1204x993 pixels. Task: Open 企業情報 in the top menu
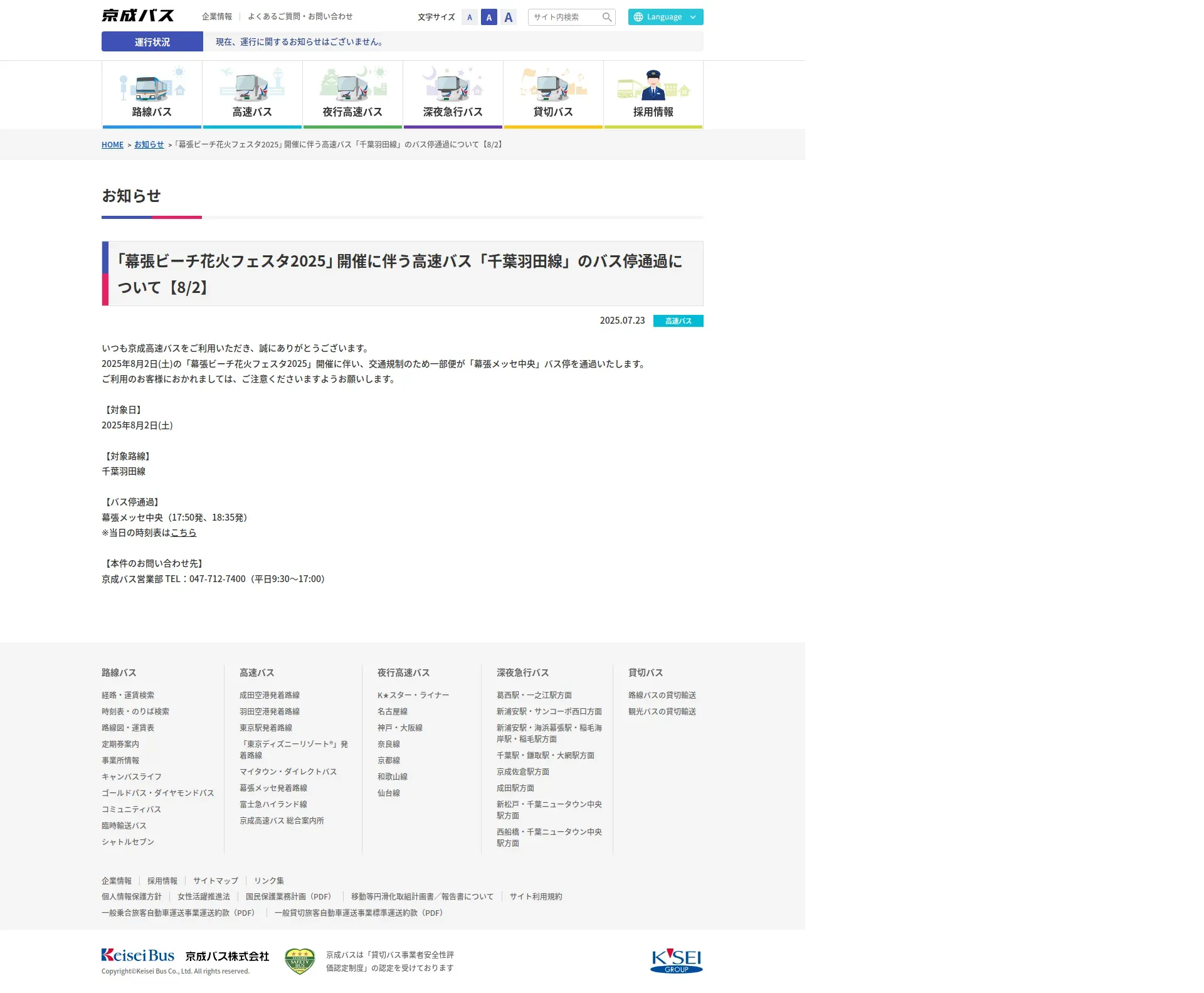pos(217,16)
